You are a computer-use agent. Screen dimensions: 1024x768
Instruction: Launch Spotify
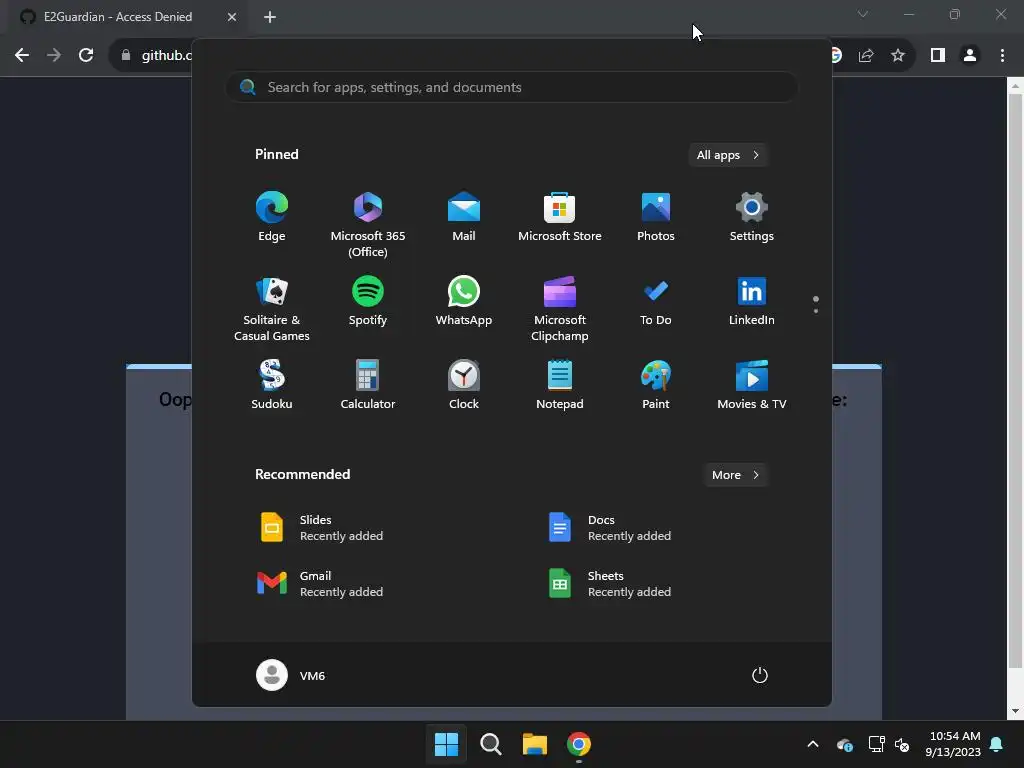368,302
